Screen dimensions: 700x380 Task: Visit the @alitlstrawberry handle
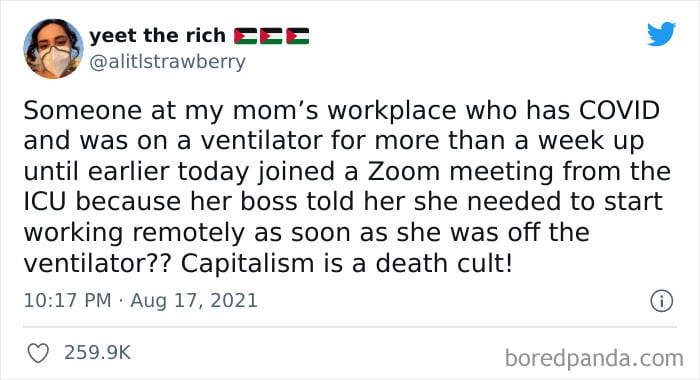[x=167, y=62]
